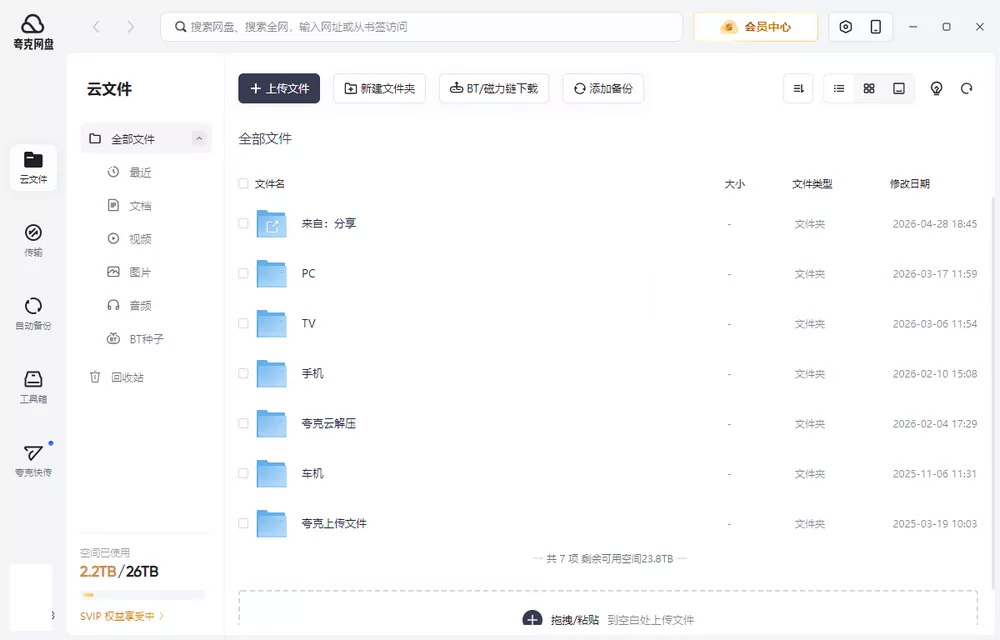Open the 自动备份 sidebar section
This screenshot has width=1000, height=640.
point(33,314)
